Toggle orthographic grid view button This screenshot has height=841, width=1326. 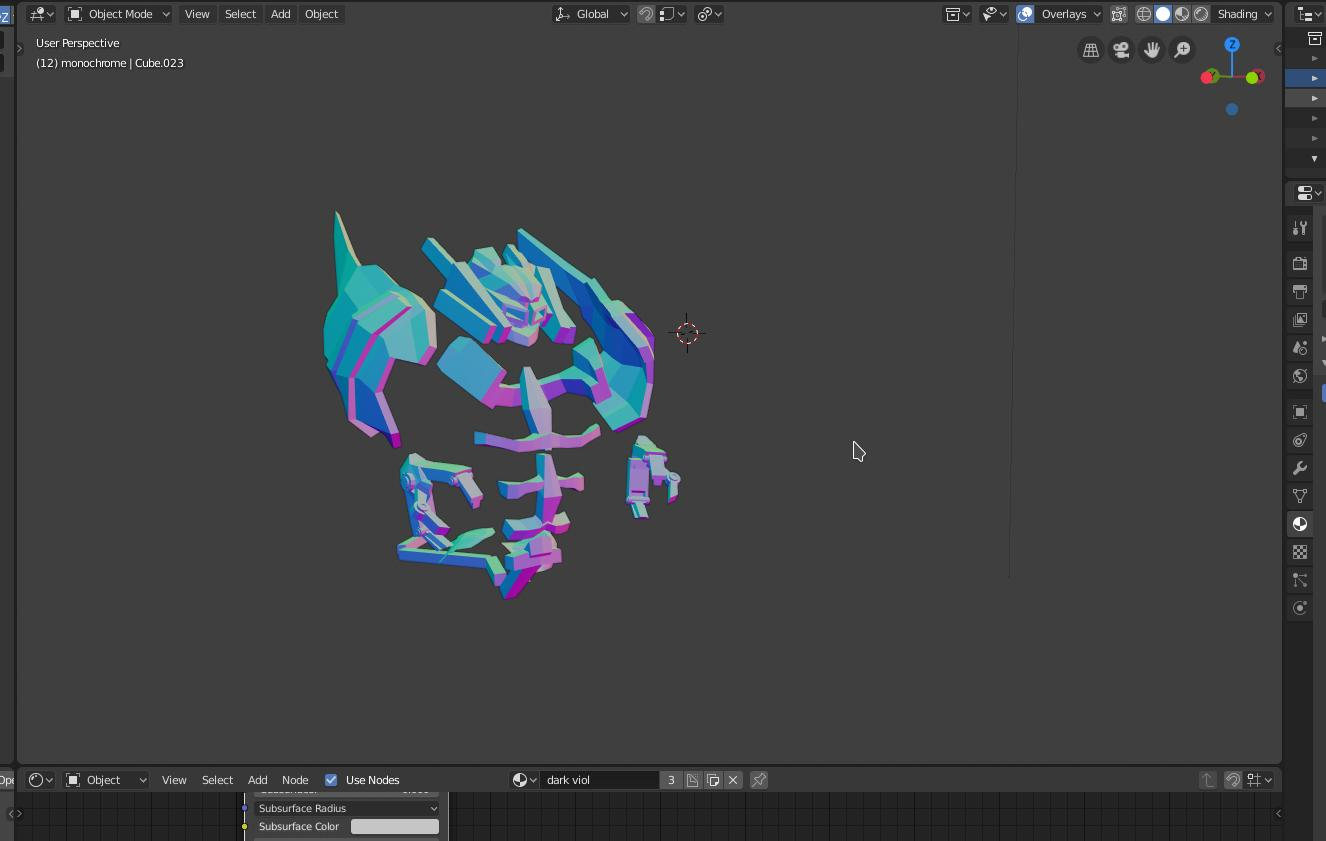pos(1091,50)
